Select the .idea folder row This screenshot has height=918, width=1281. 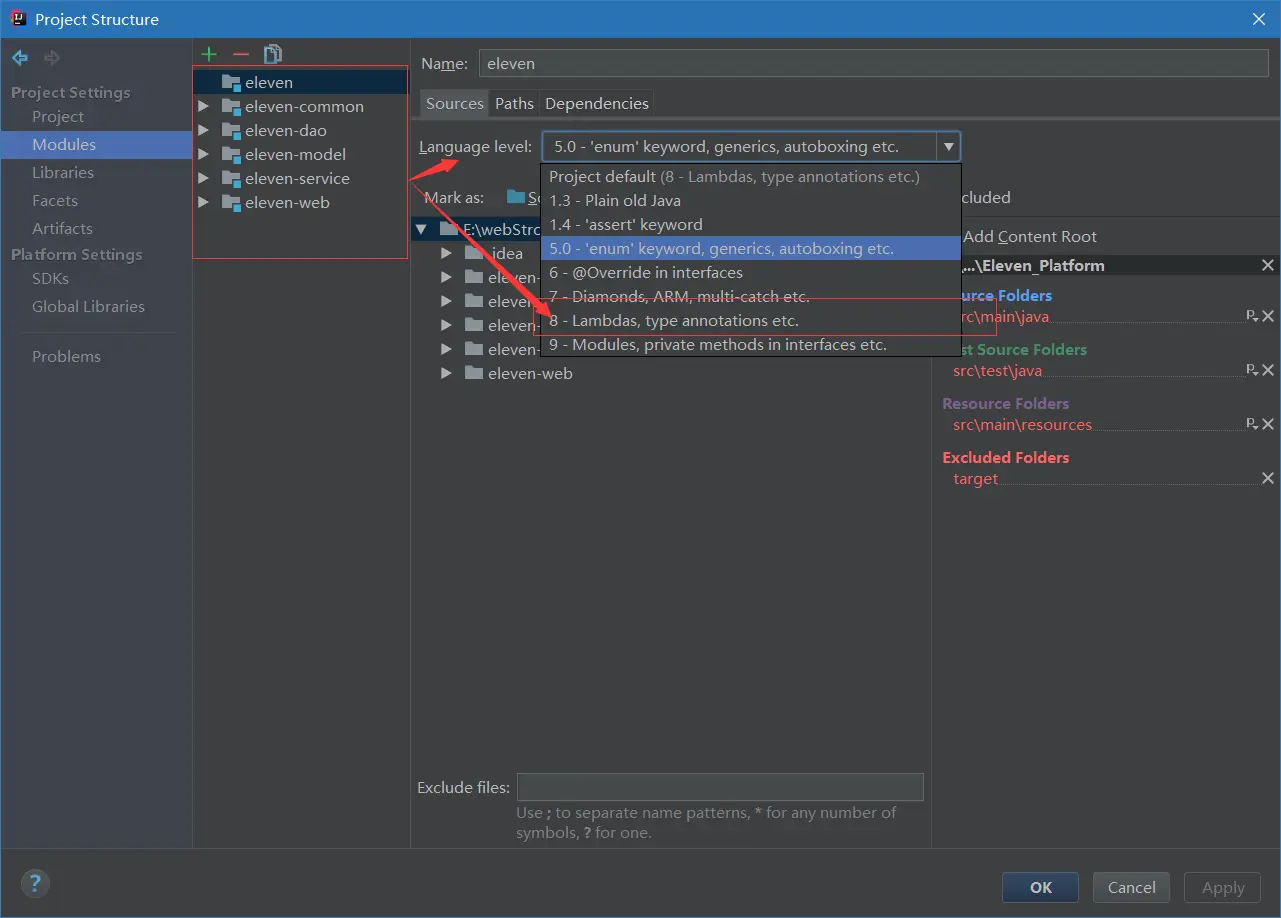(505, 253)
